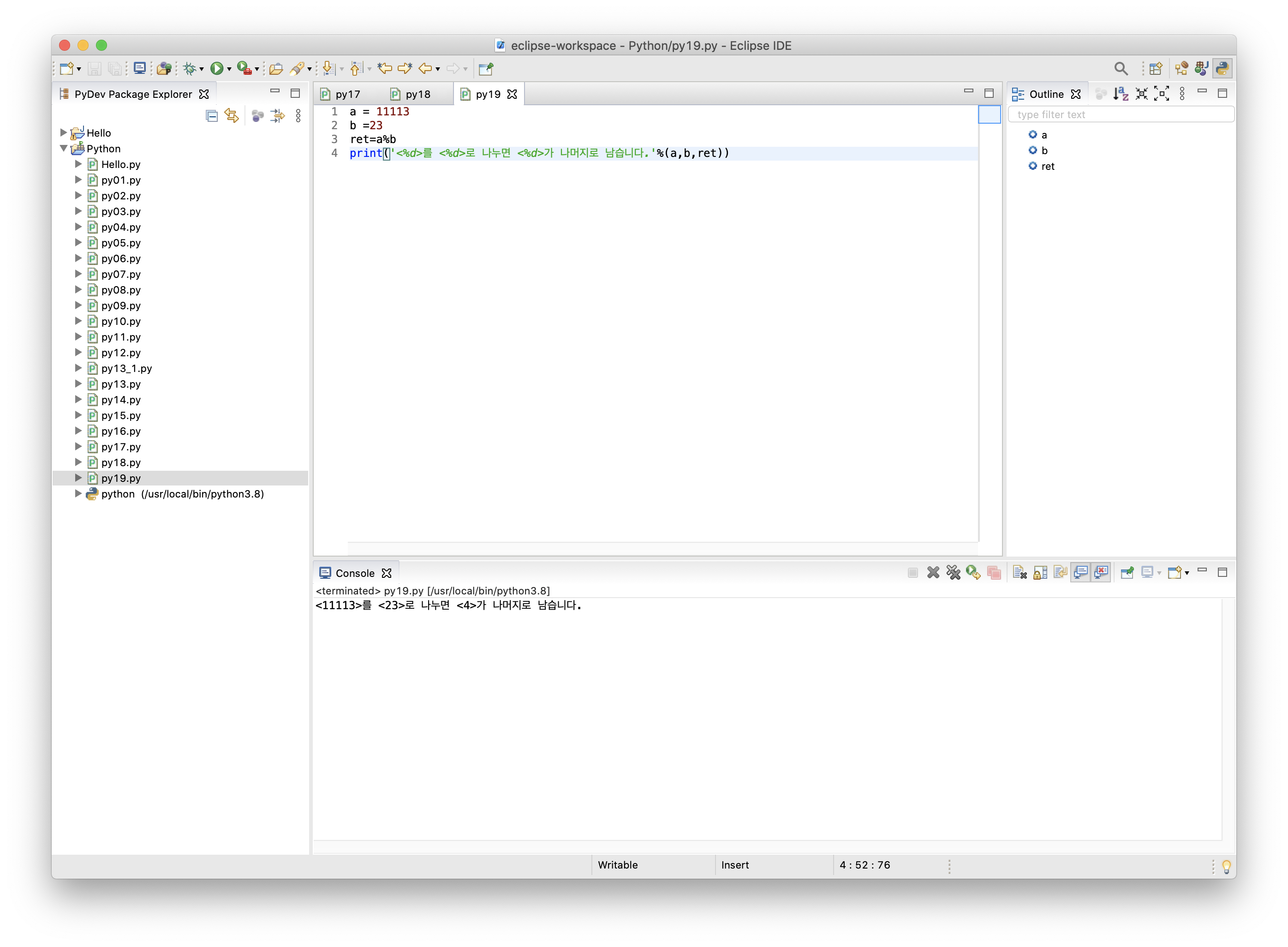Viewport: 1288px width, 947px height.
Task: Open the New wizard dropdown arrow
Action: tap(79, 69)
